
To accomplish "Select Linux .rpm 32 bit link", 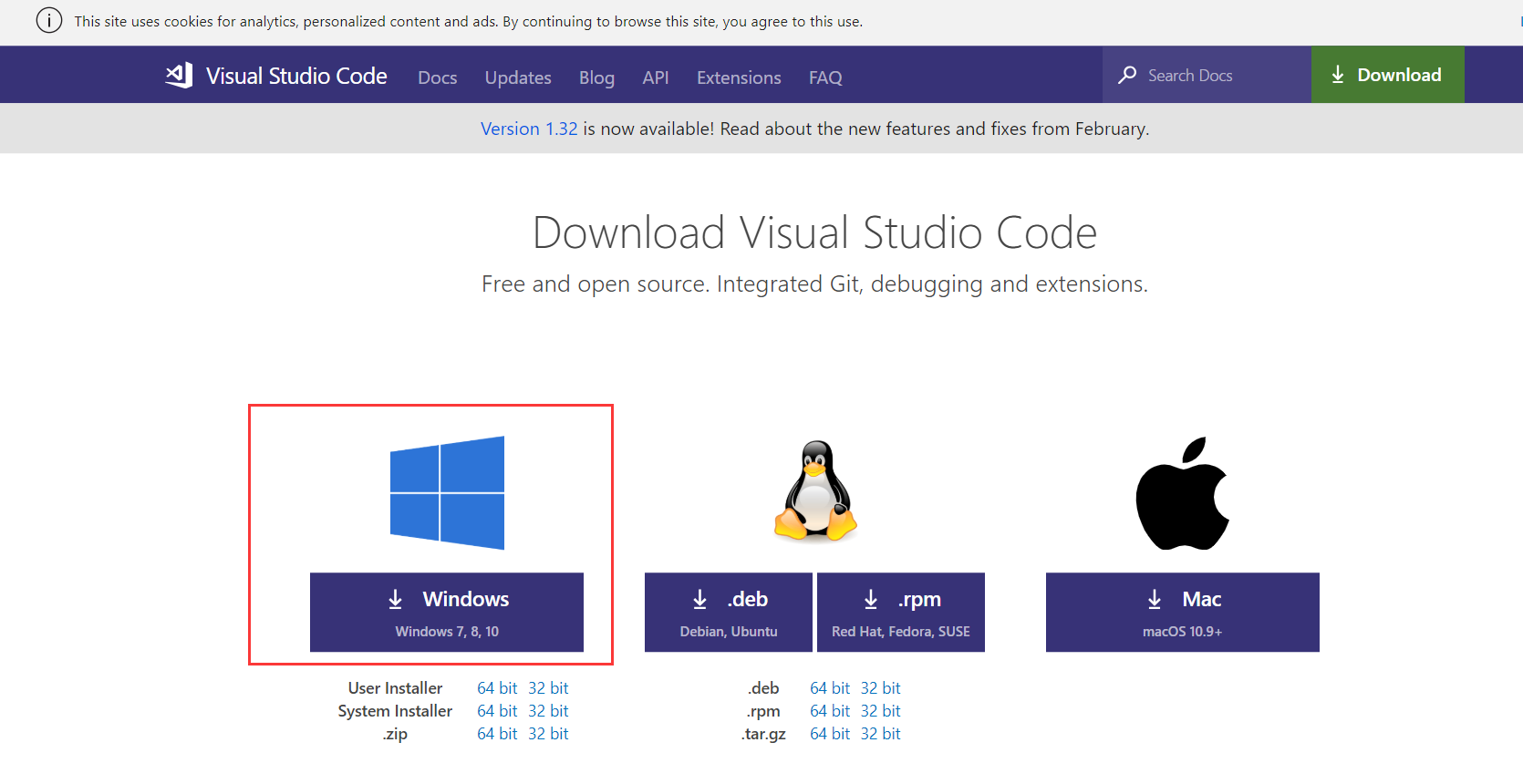I will coord(881,711).
